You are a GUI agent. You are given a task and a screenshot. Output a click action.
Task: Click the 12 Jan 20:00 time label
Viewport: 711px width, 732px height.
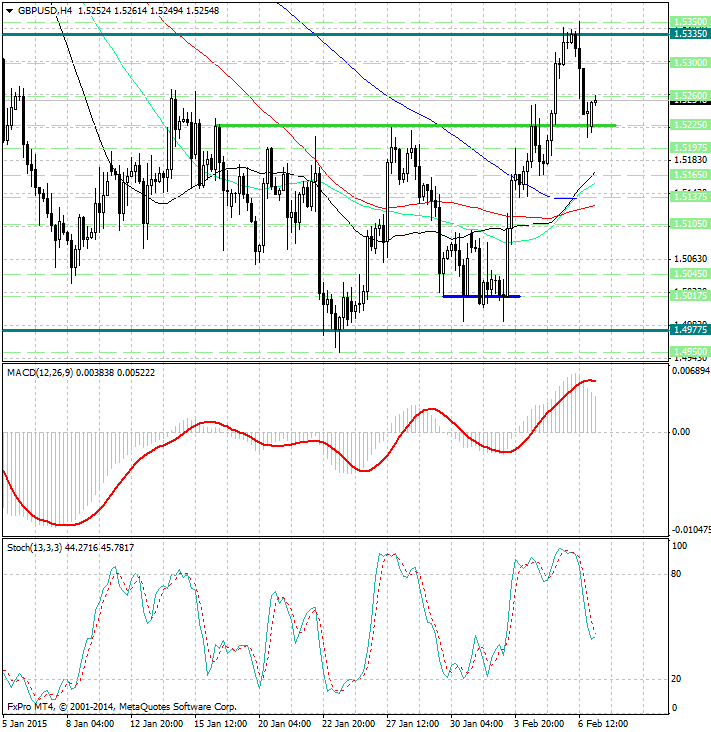coord(156,724)
